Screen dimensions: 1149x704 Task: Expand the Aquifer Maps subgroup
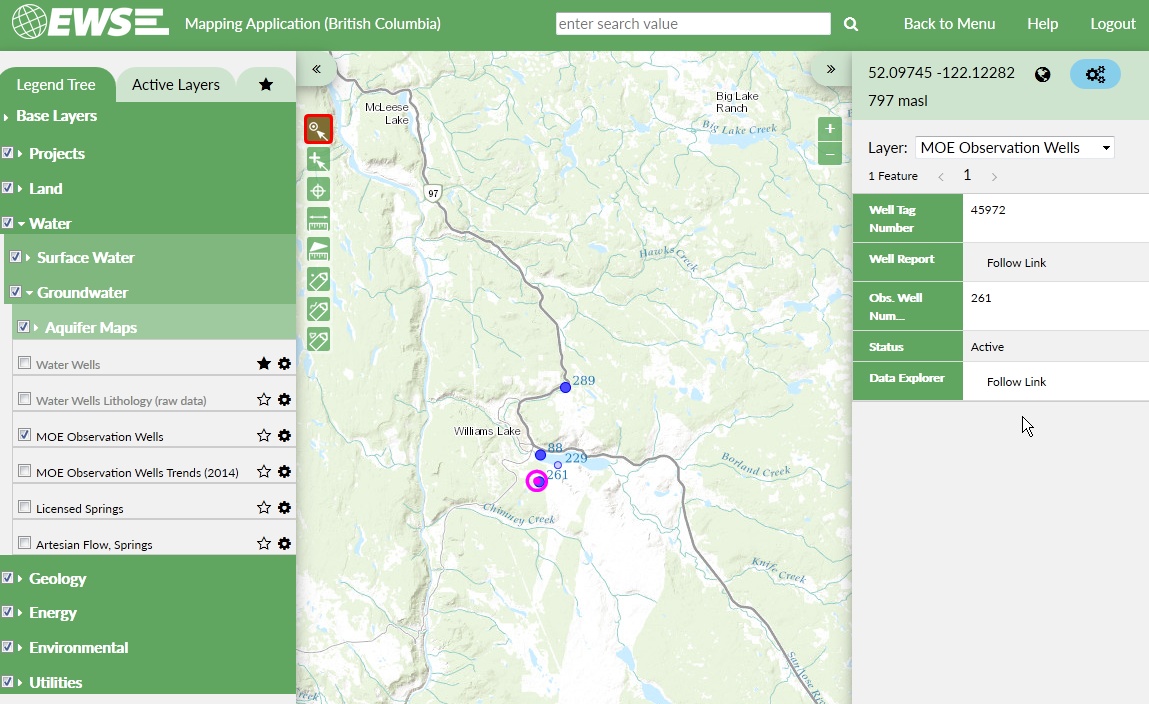click(37, 328)
